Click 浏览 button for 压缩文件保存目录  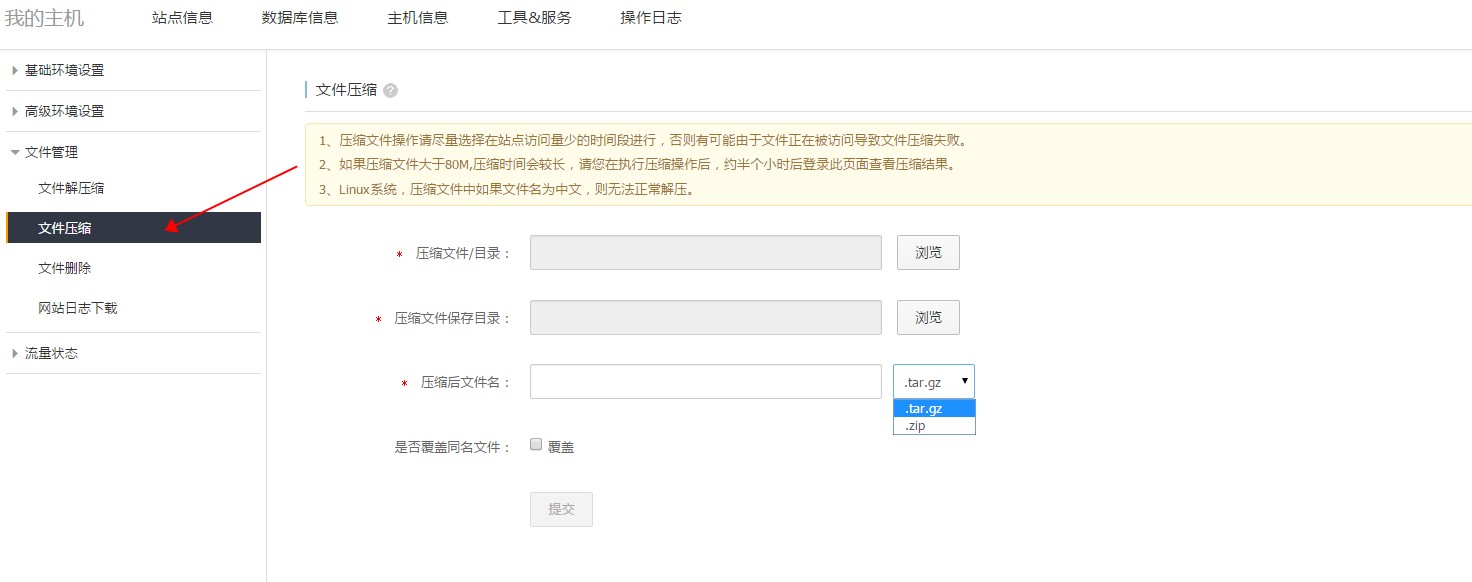click(x=927, y=317)
